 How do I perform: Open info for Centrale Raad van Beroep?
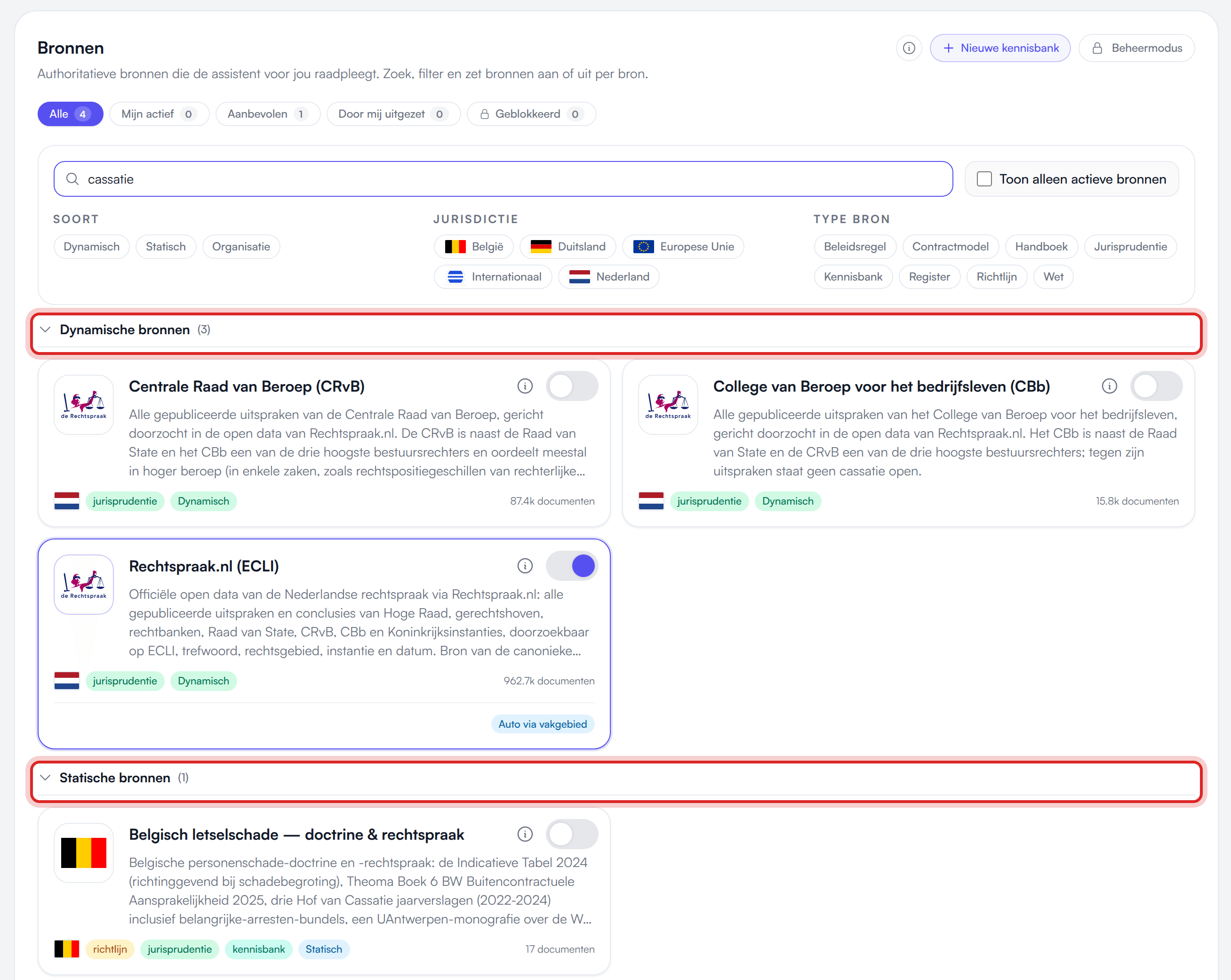pos(525,386)
